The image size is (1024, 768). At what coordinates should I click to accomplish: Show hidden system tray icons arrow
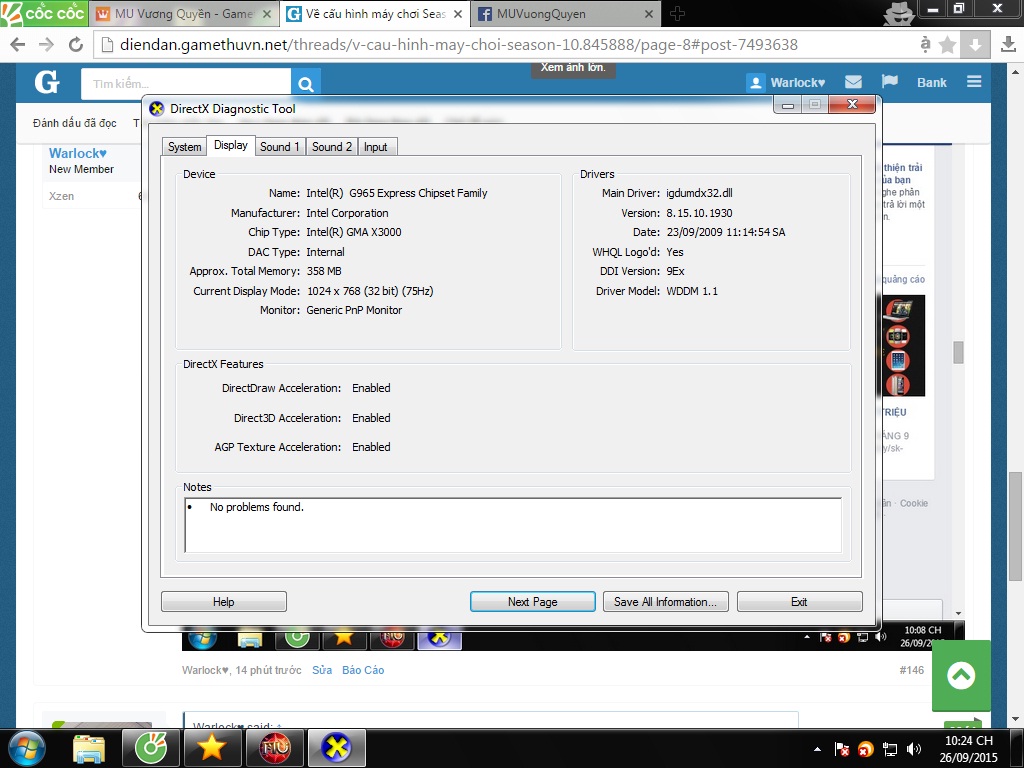(818, 748)
